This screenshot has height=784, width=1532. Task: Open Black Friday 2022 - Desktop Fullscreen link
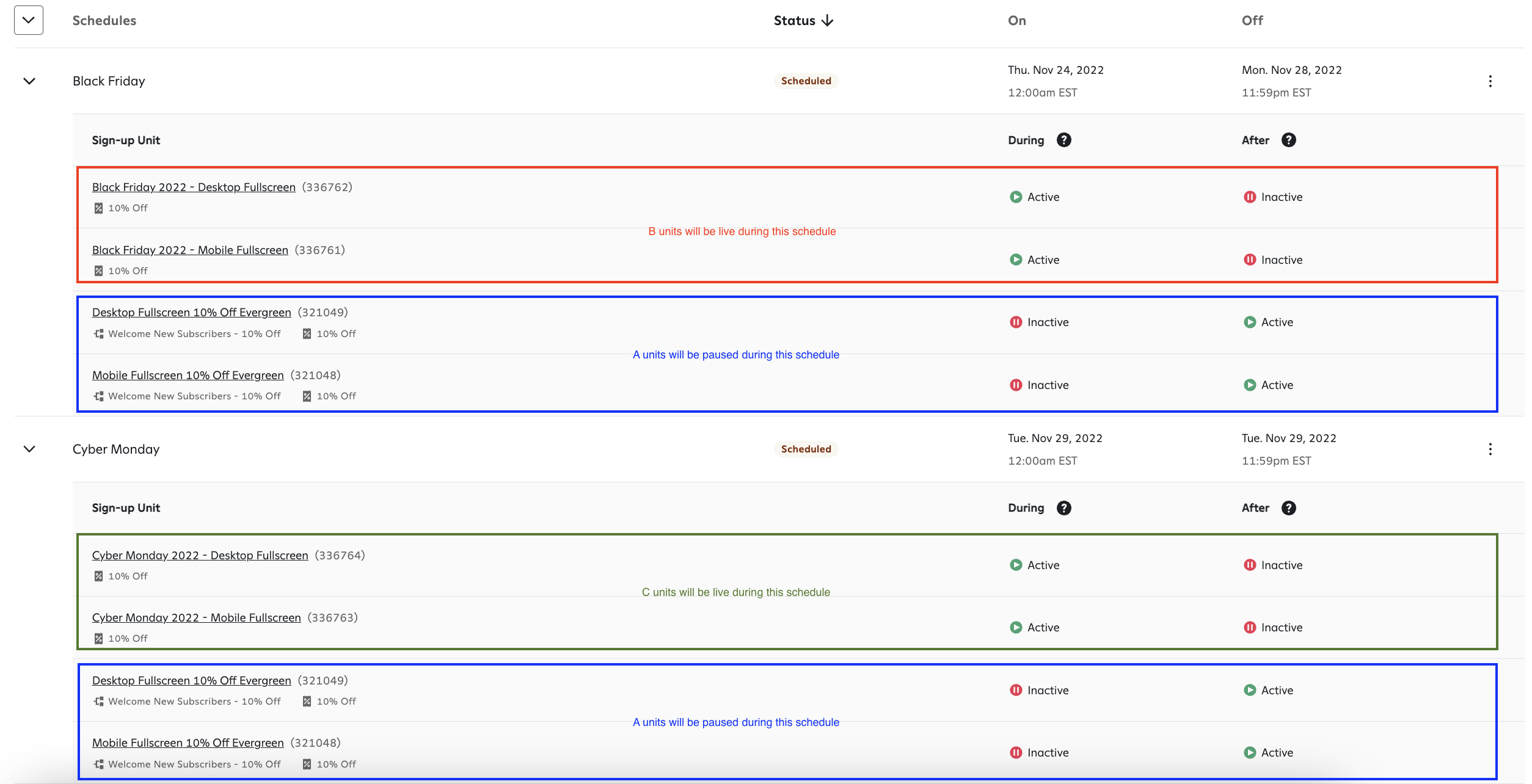pos(194,187)
